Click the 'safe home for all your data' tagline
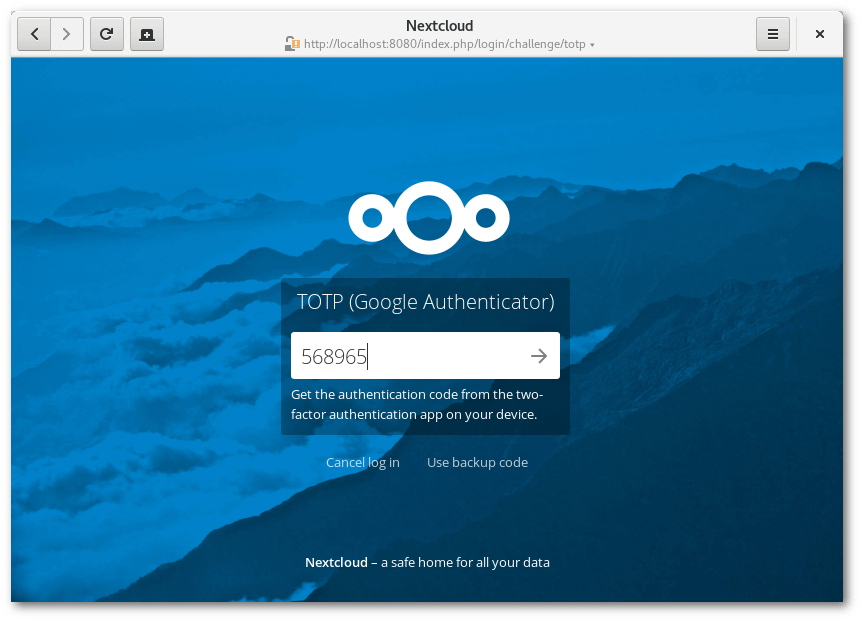Image resolution: width=862 pixels, height=621 pixels. point(465,562)
